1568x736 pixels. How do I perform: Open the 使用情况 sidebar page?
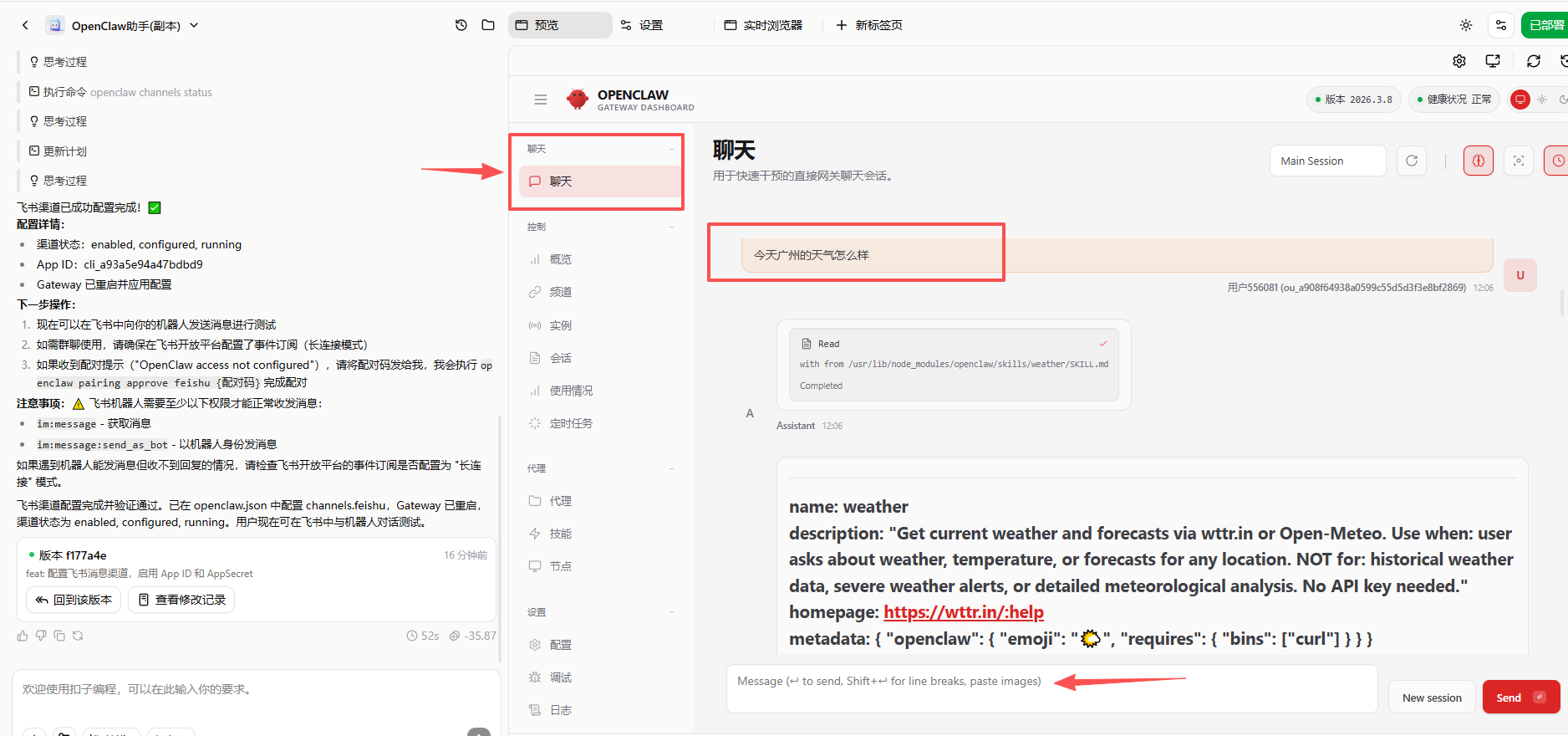click(600, 391)
